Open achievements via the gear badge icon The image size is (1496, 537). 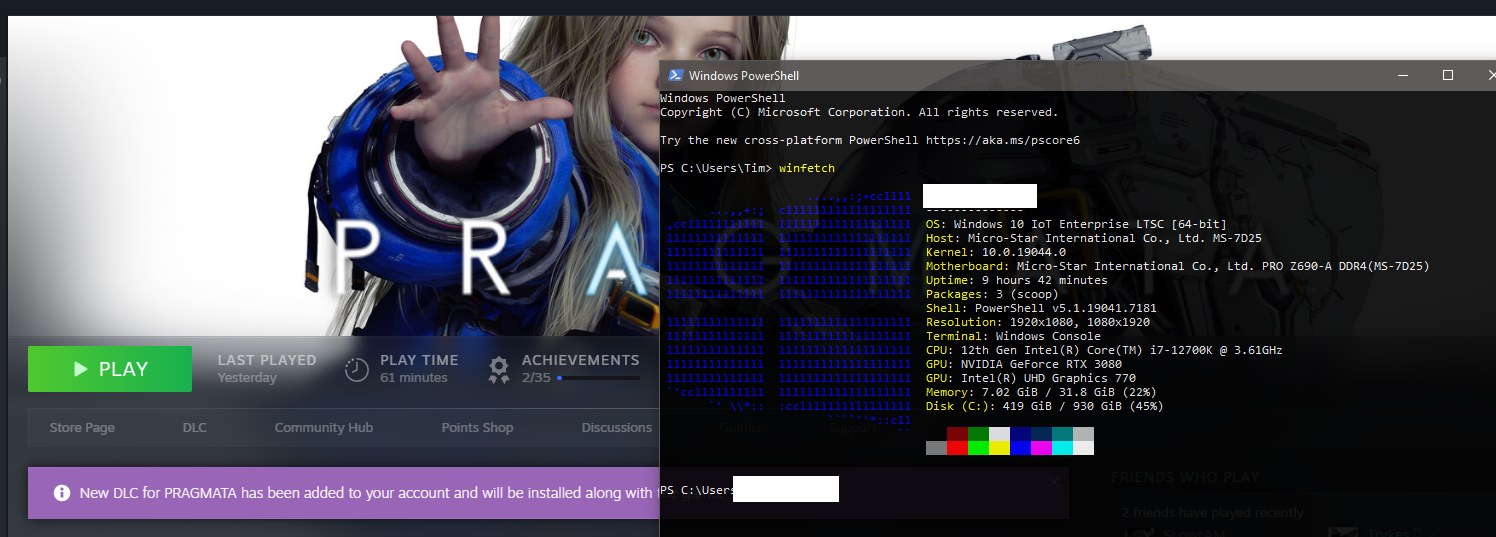(x=499, y=370)
